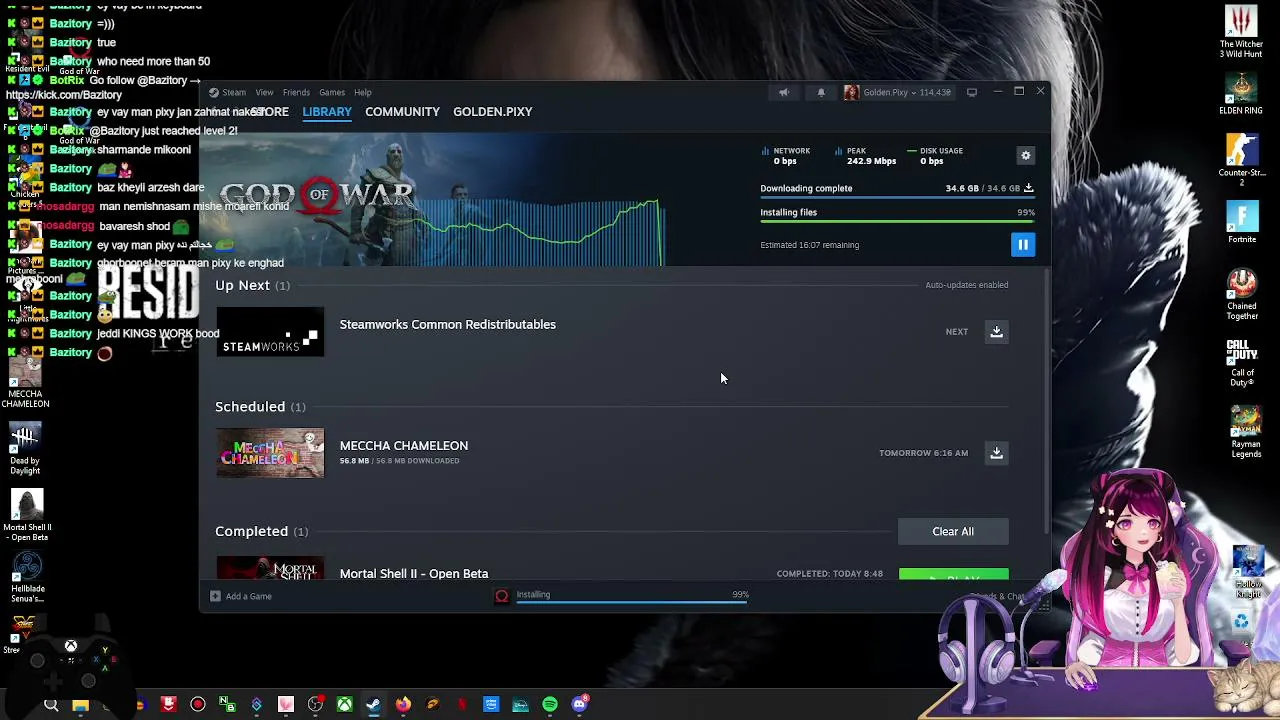Open Chained Together desktop shortcut
1280x720 pixels.
[x=1242, y=295]
